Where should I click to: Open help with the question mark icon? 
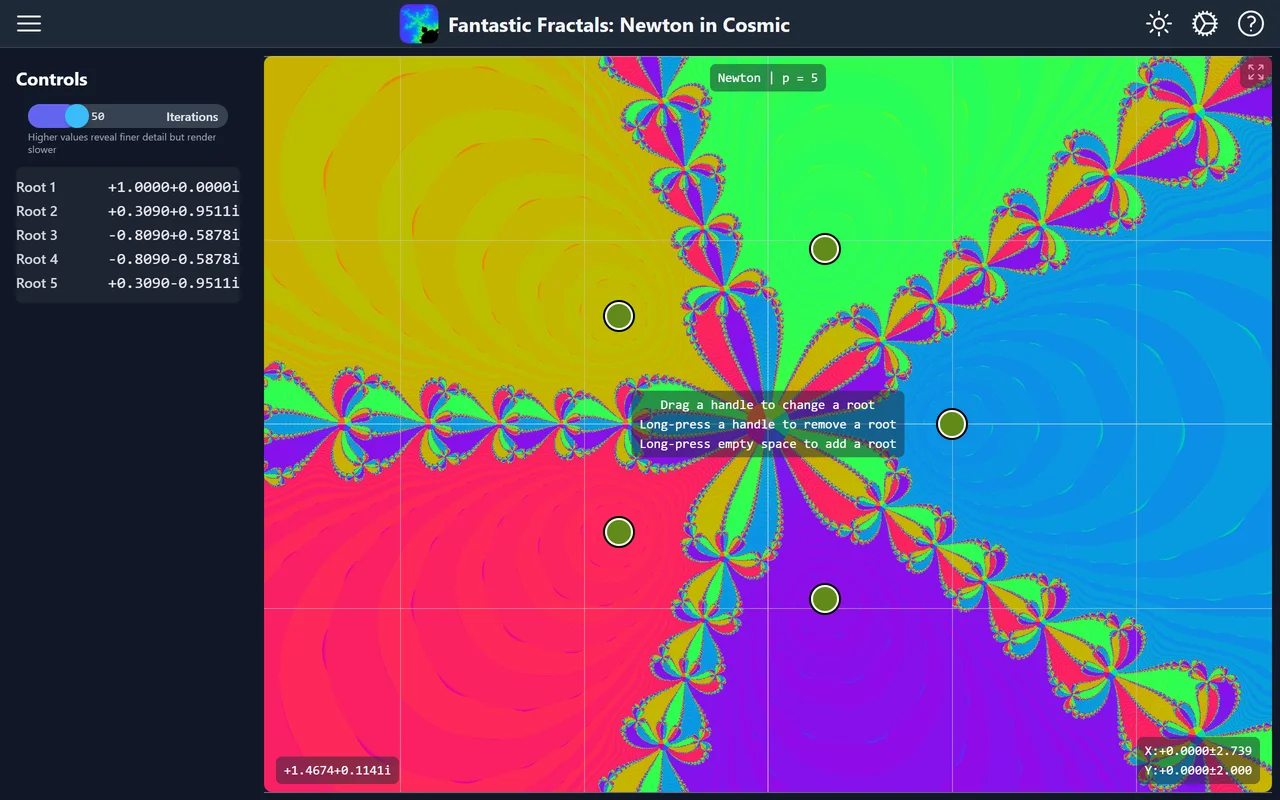pyautogui.click(x=1251, y=24)
